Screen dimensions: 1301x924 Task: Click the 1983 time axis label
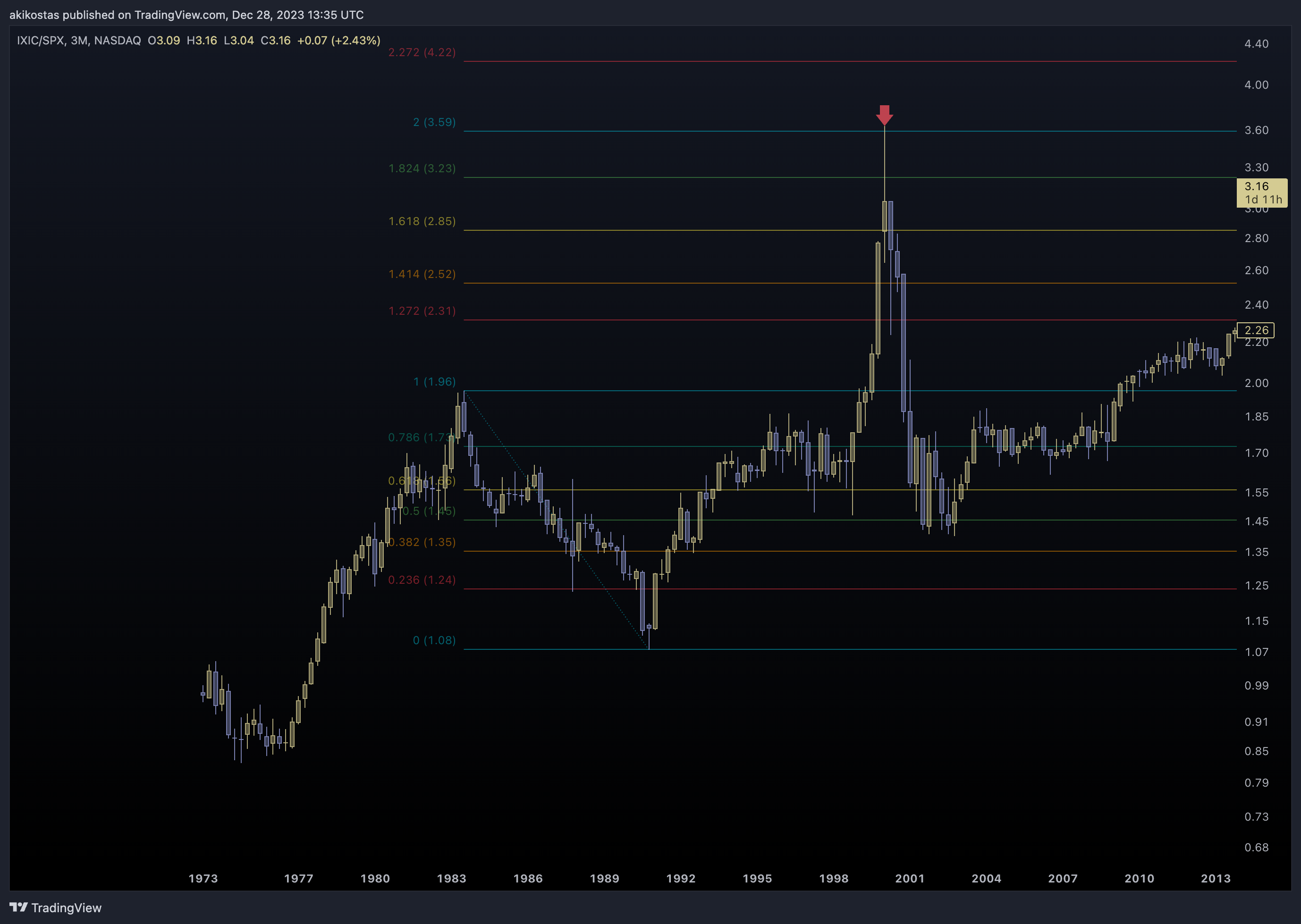tap(451, 879)
